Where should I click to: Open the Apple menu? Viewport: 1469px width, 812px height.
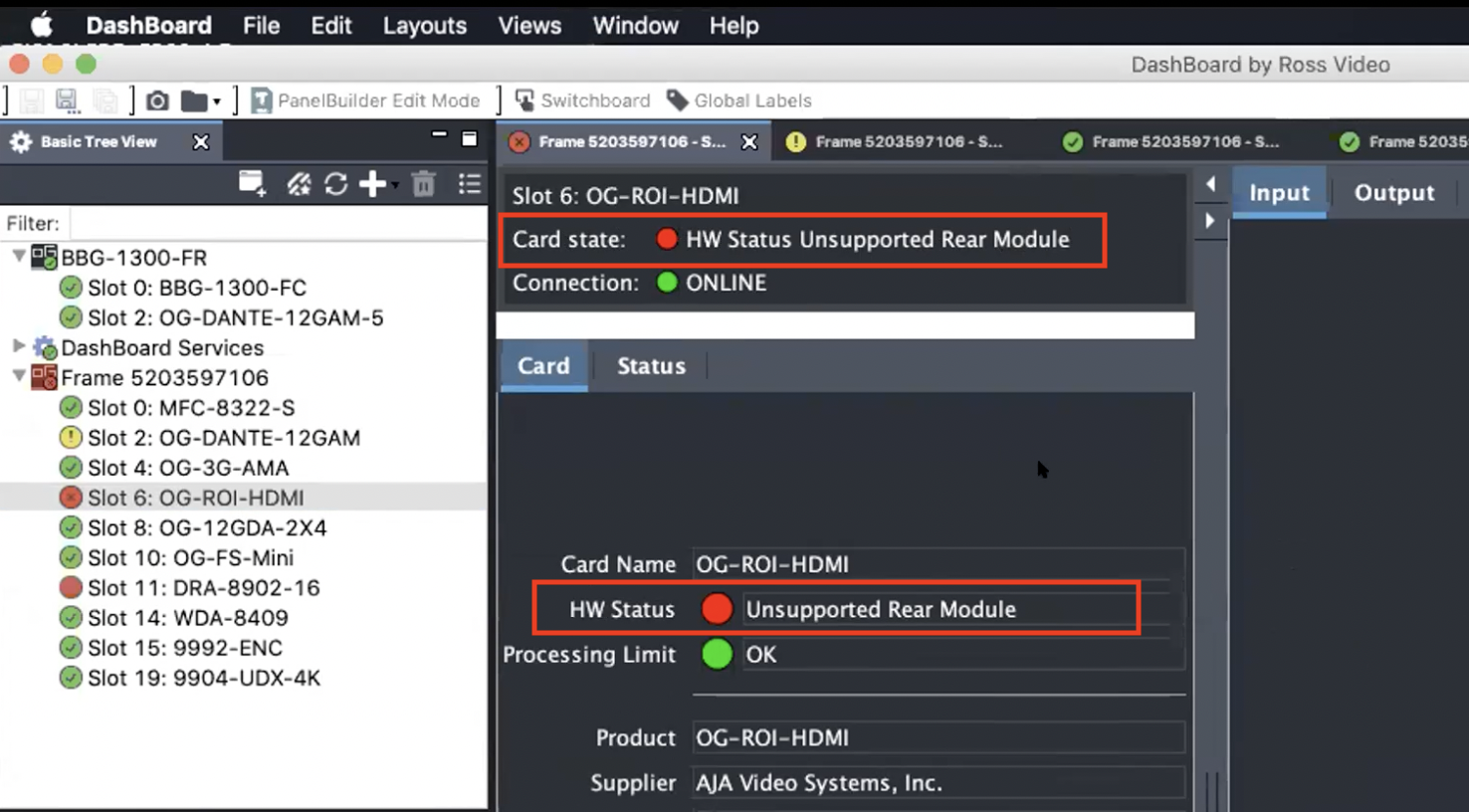click(x=41, y=25)
